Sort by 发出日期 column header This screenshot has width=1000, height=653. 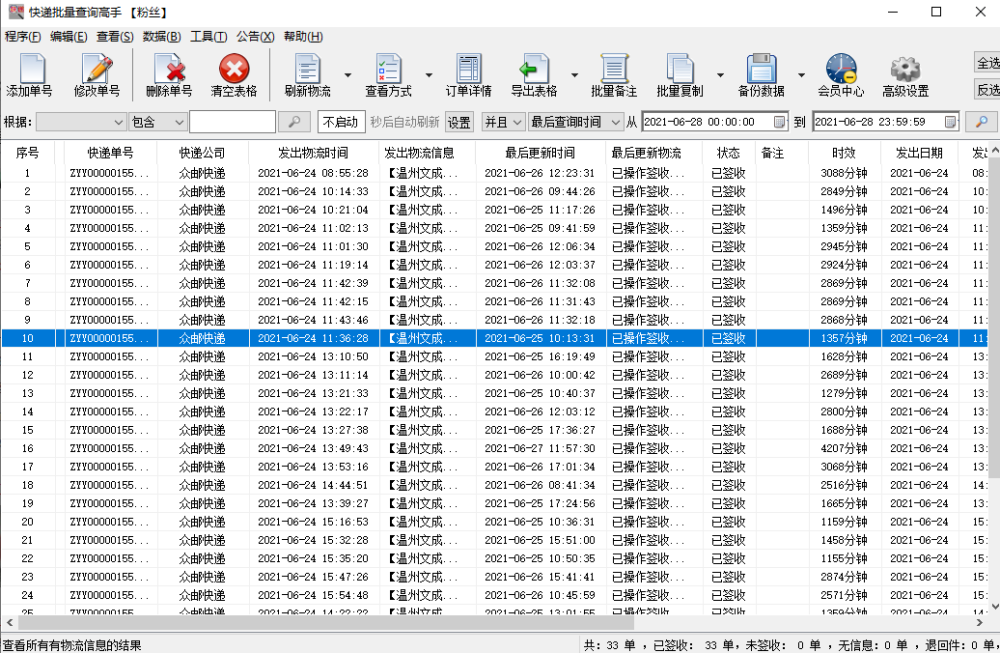pos(919,153)
